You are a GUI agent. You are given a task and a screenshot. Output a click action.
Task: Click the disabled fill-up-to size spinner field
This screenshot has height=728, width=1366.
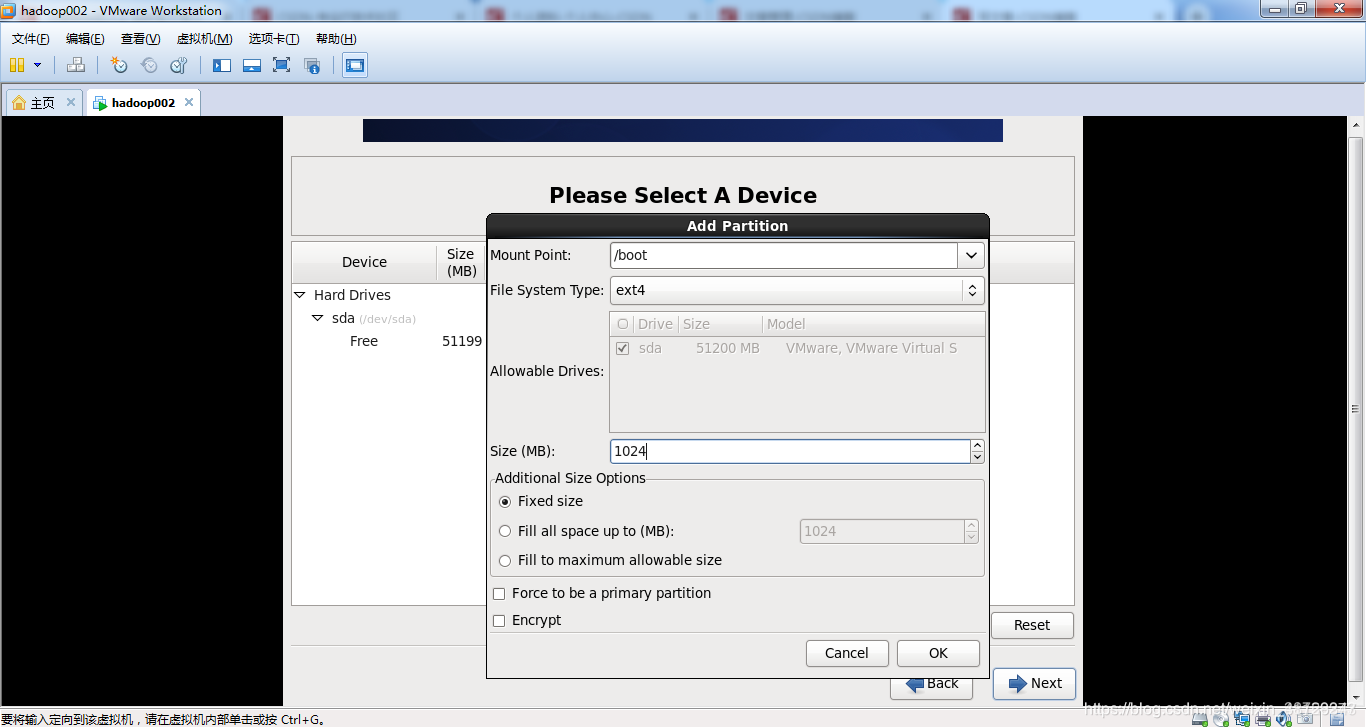click(883, 531)
